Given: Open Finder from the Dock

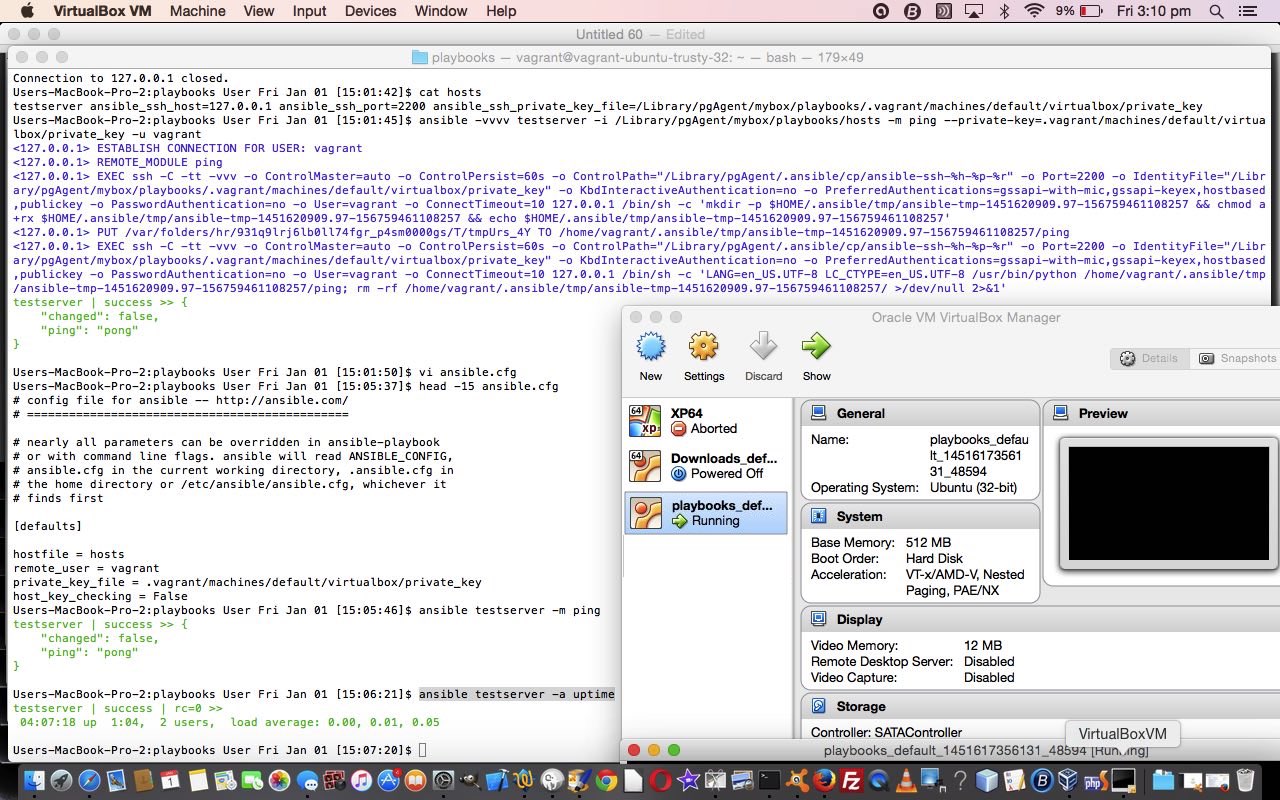Looking at the screenshot, I should (x=34, y=780).
